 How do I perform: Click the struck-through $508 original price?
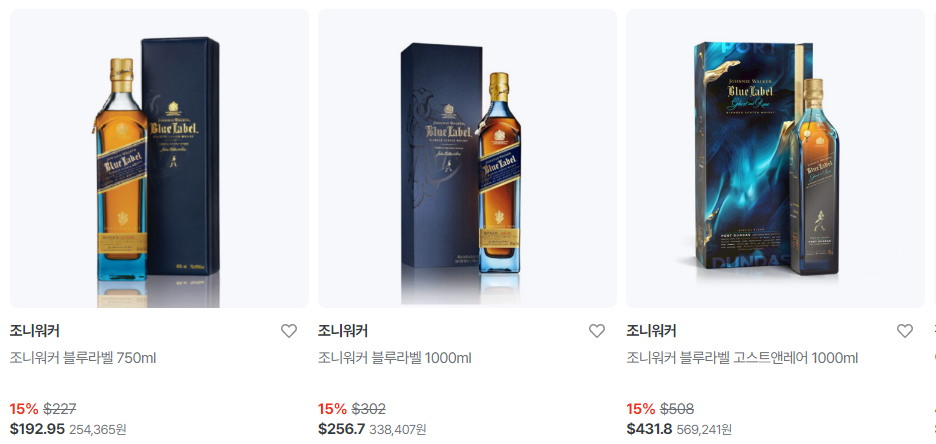(677, 409)
